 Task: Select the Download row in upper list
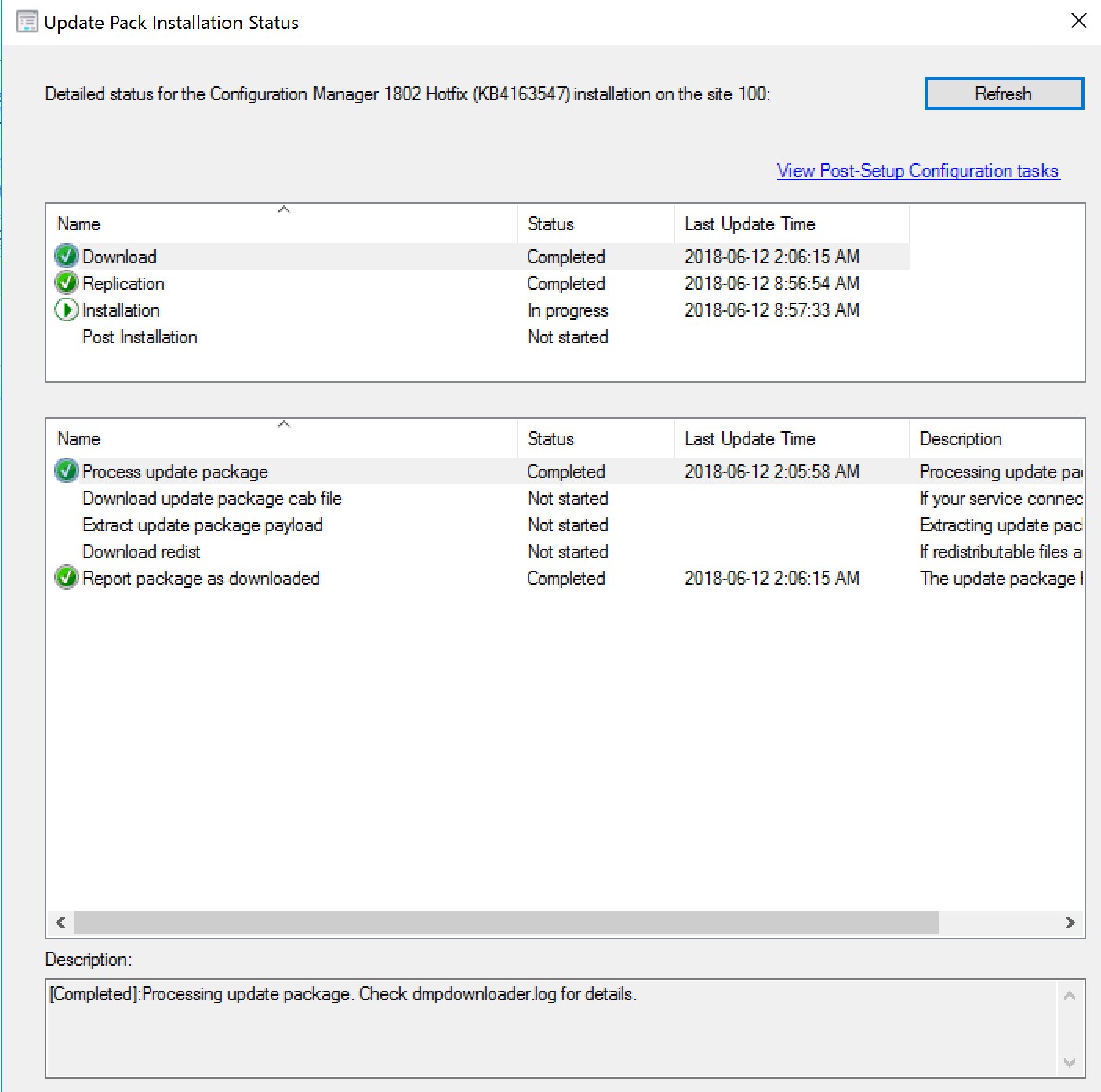coord(478,256)
